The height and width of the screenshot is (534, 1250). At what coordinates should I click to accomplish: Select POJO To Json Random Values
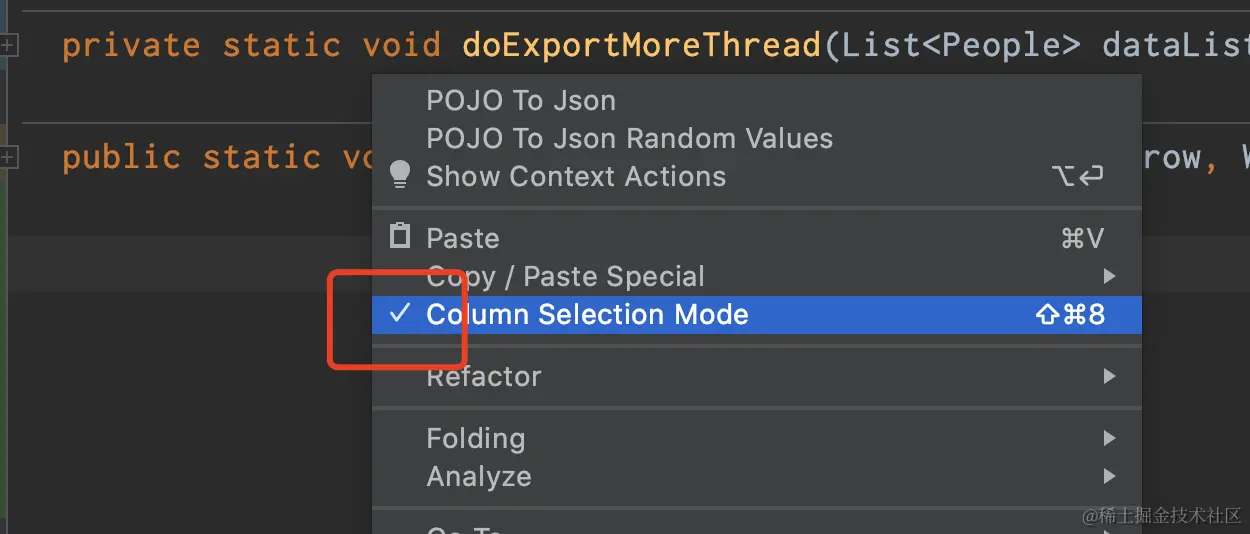tap(629, 139)
